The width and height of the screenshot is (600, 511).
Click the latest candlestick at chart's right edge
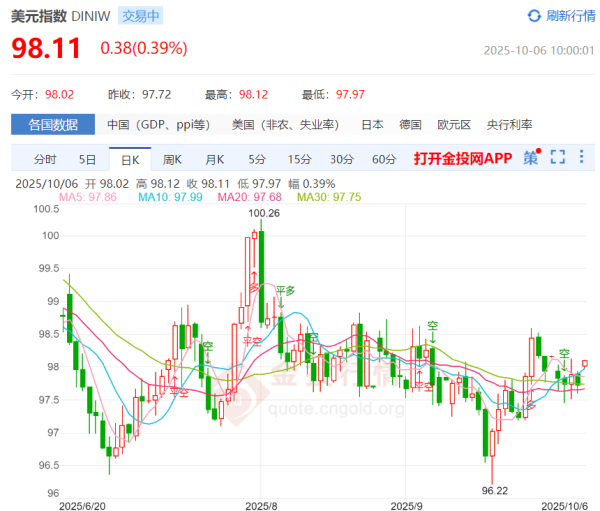(x=585, y=363)
